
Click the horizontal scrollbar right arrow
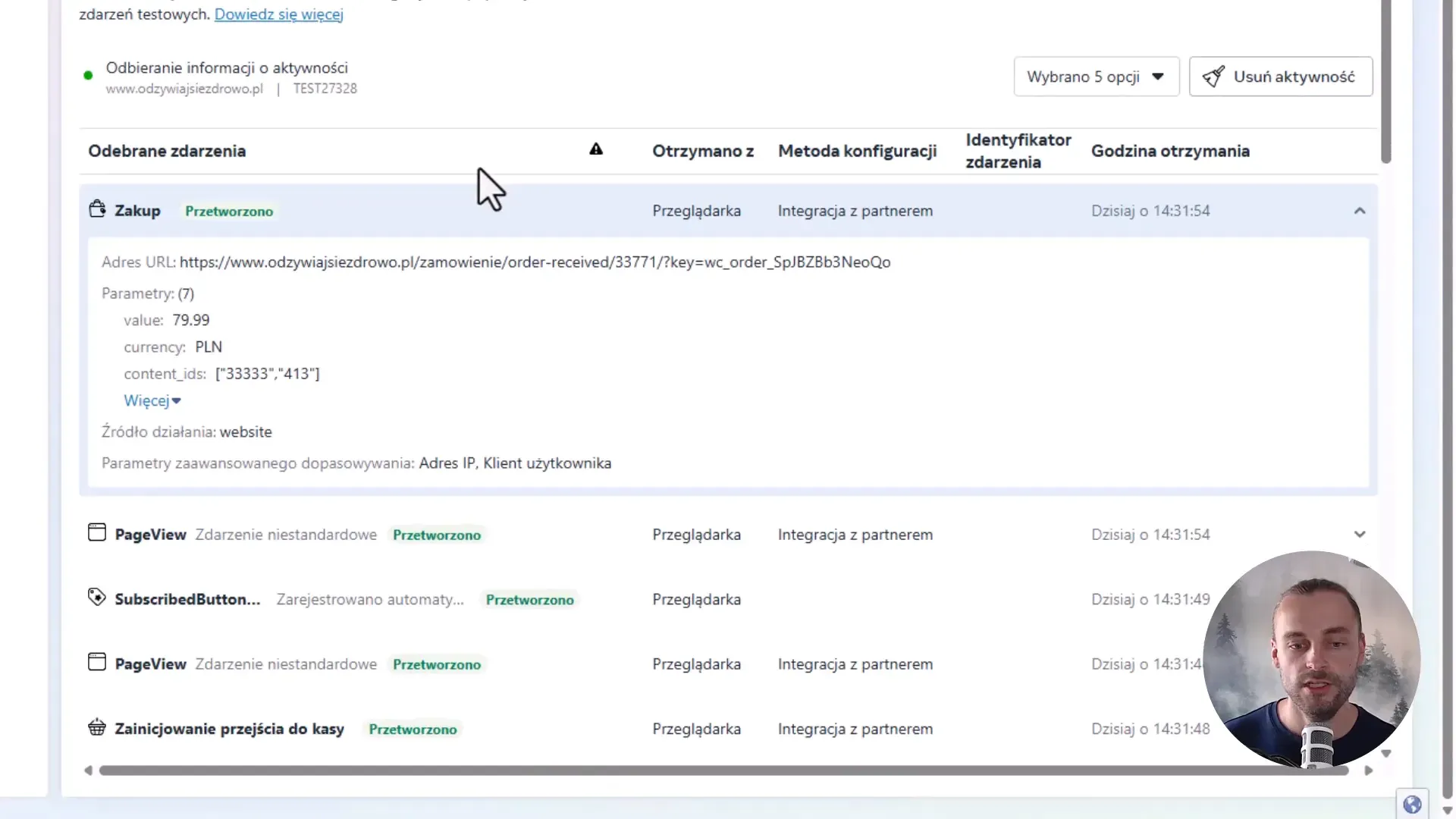[x=1369, y=770]
